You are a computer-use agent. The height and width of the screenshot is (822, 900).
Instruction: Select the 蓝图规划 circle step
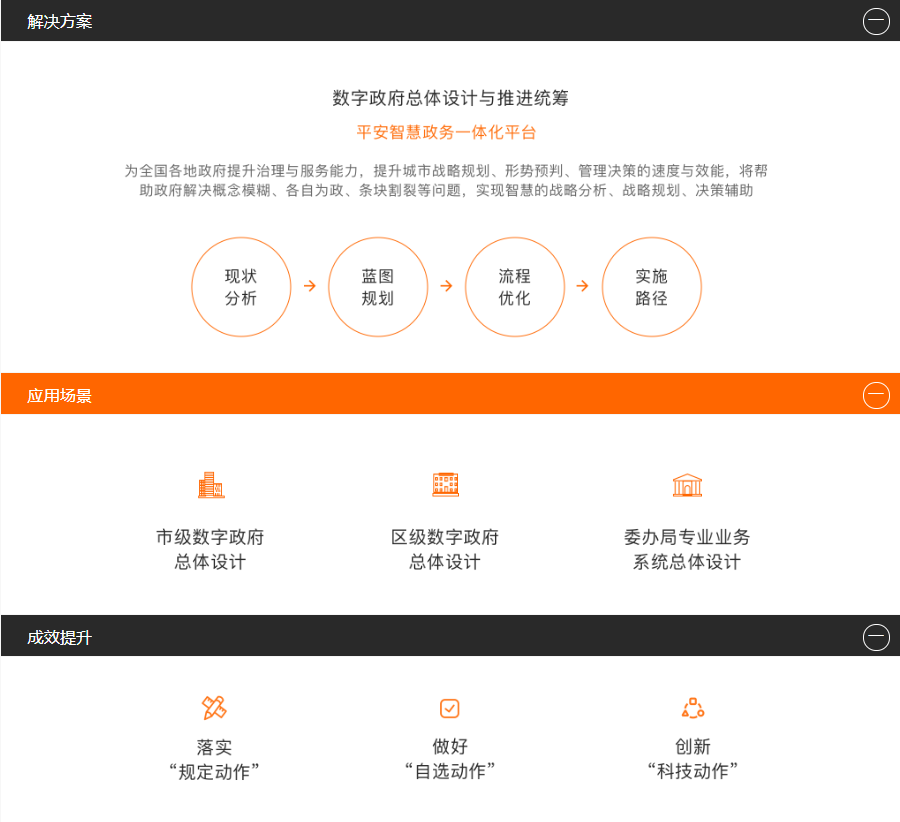point(378,286)
